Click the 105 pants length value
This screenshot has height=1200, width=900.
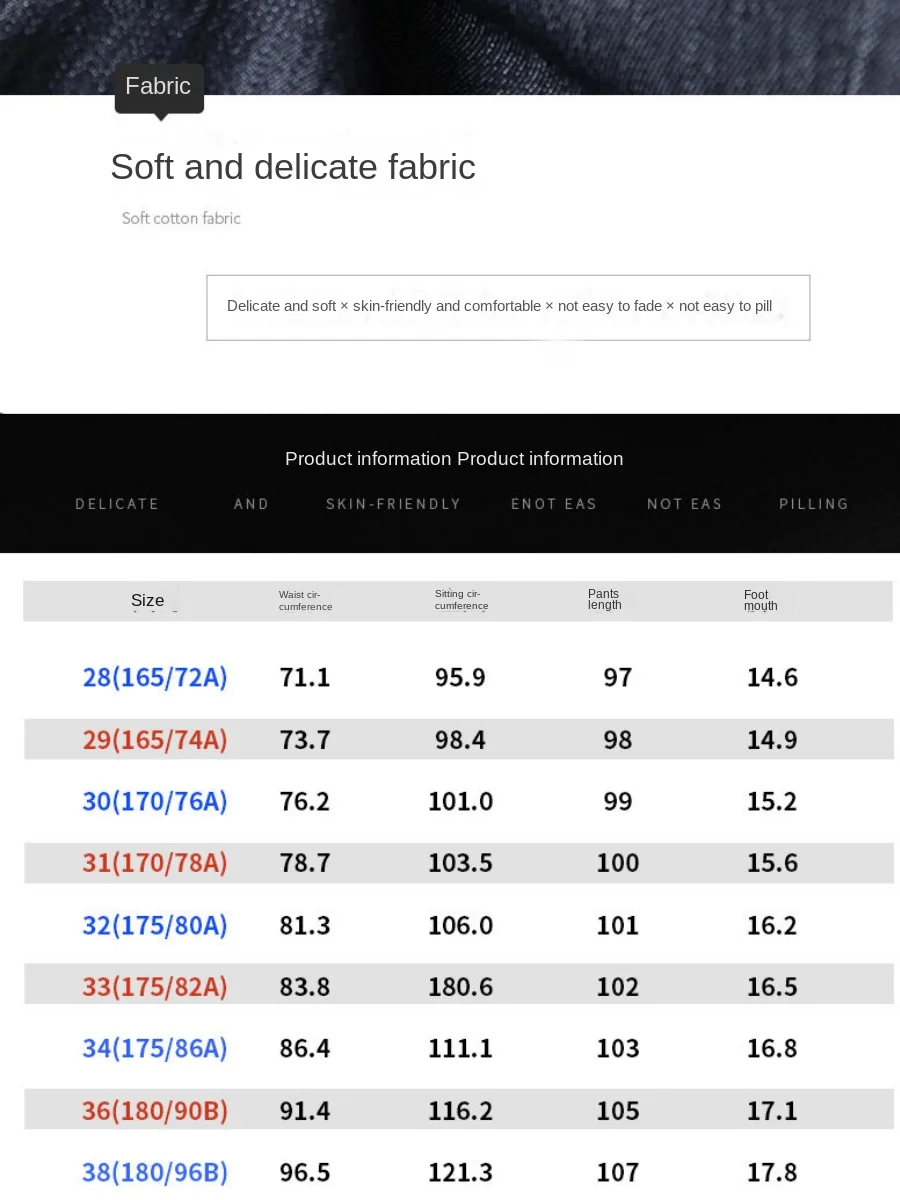(x=617, y=1111)
